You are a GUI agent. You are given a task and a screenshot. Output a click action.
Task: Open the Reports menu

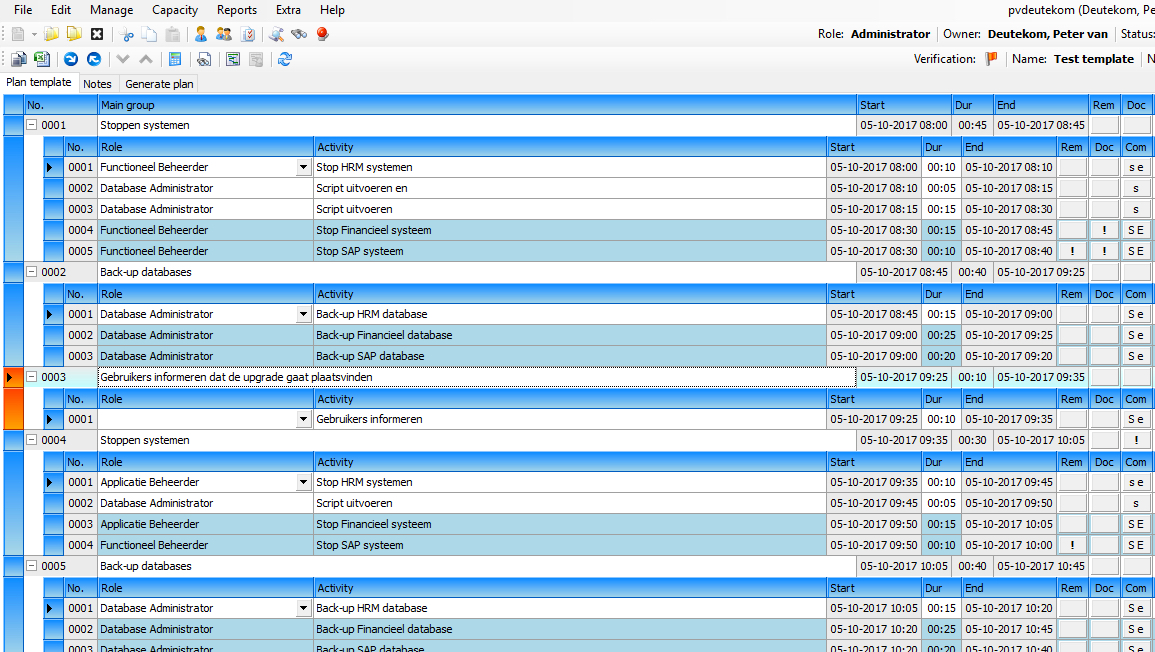point(236,10)
